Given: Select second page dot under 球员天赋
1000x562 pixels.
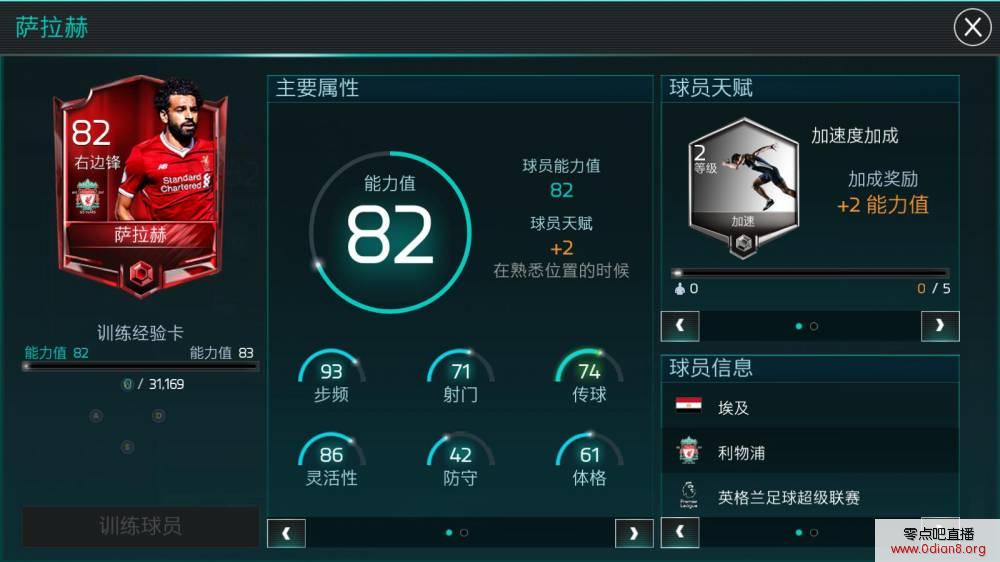Looking at the screenshot, I should coord(814,326).
